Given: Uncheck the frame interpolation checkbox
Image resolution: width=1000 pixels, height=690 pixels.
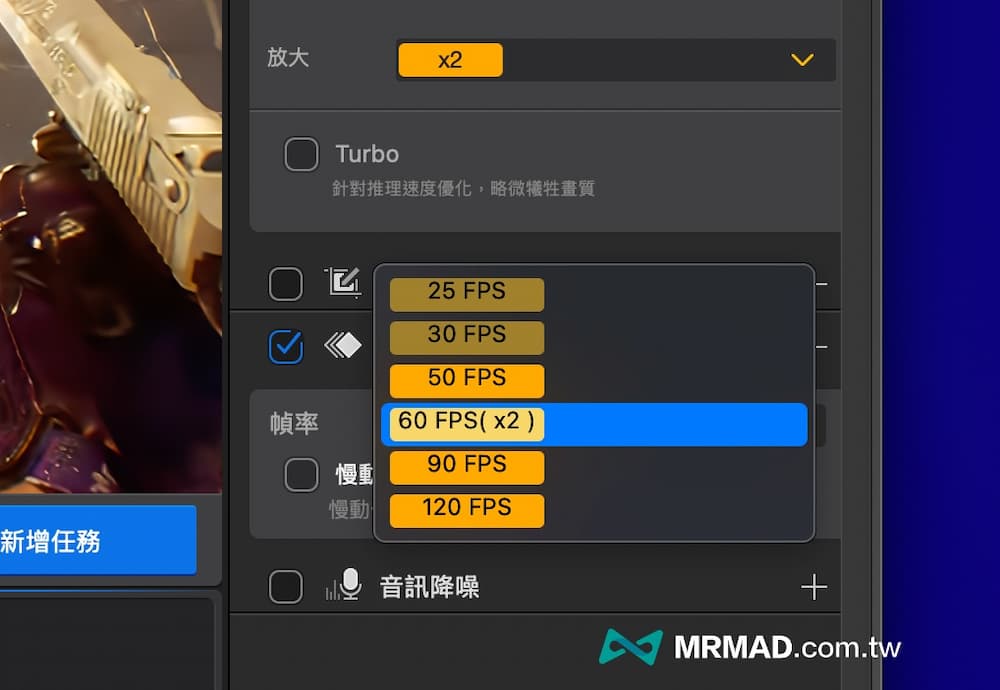Looking at the screenshot, I should coord(286,347).
